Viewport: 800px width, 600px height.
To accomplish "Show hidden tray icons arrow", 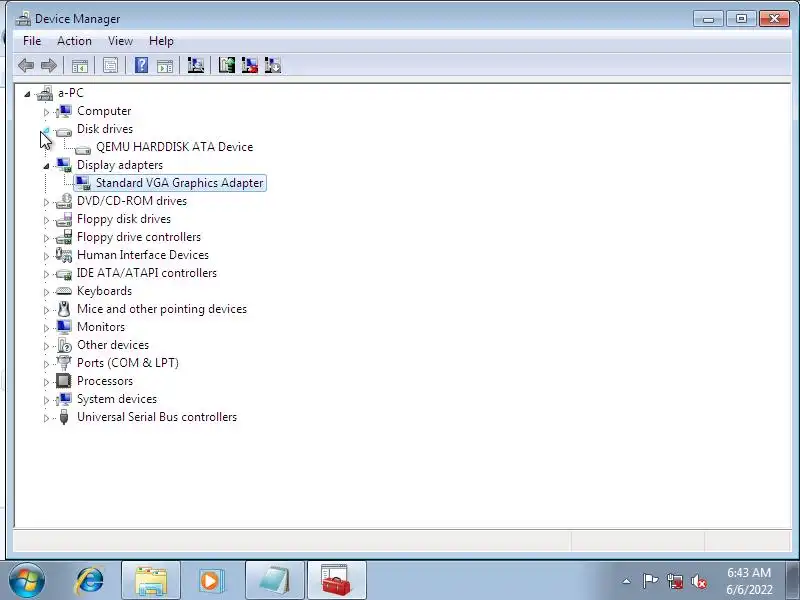I will point(627,581).
